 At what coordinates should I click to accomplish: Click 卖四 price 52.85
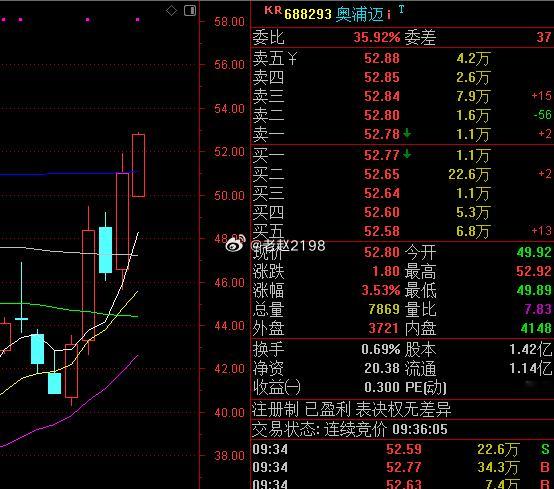coord(382,77)
